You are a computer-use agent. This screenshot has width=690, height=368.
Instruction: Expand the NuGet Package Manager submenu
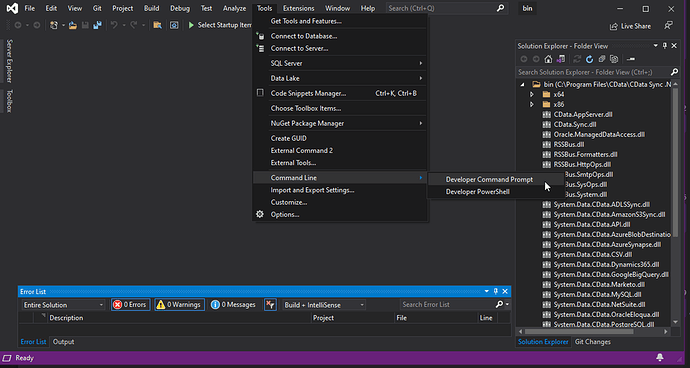(341, 123)
